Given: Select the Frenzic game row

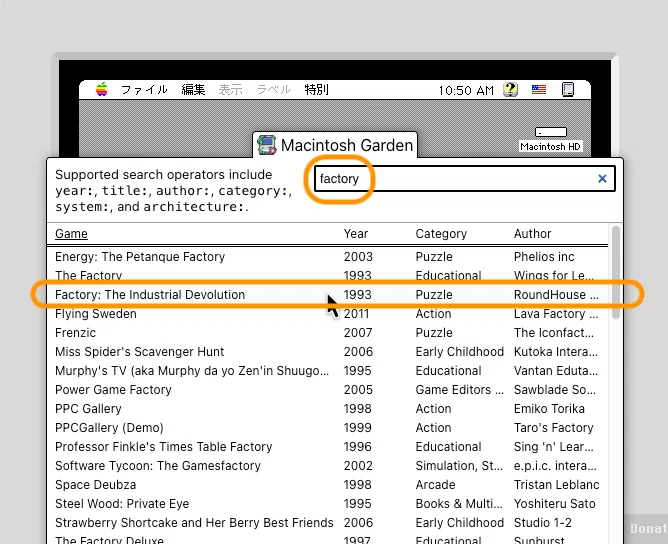Looking at the screenshot, I should (x=327, y=332).
